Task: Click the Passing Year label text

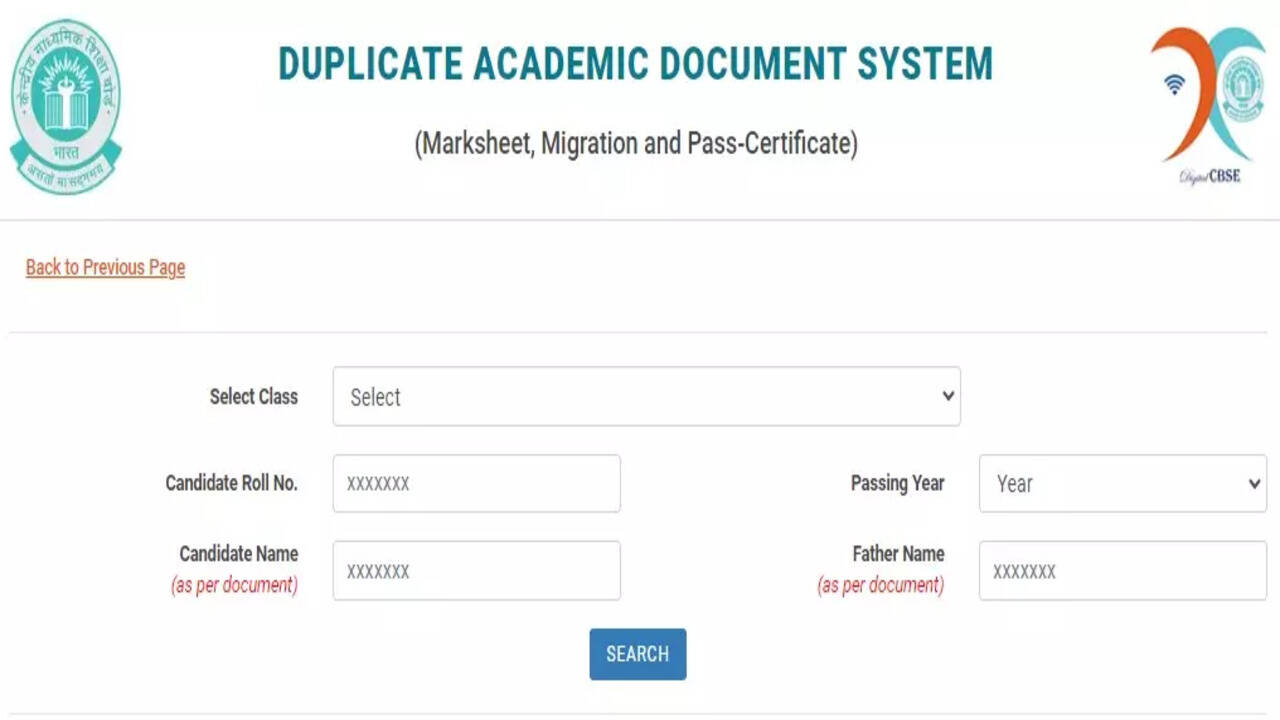Action: pyautogui.click(x=897, y=483)
